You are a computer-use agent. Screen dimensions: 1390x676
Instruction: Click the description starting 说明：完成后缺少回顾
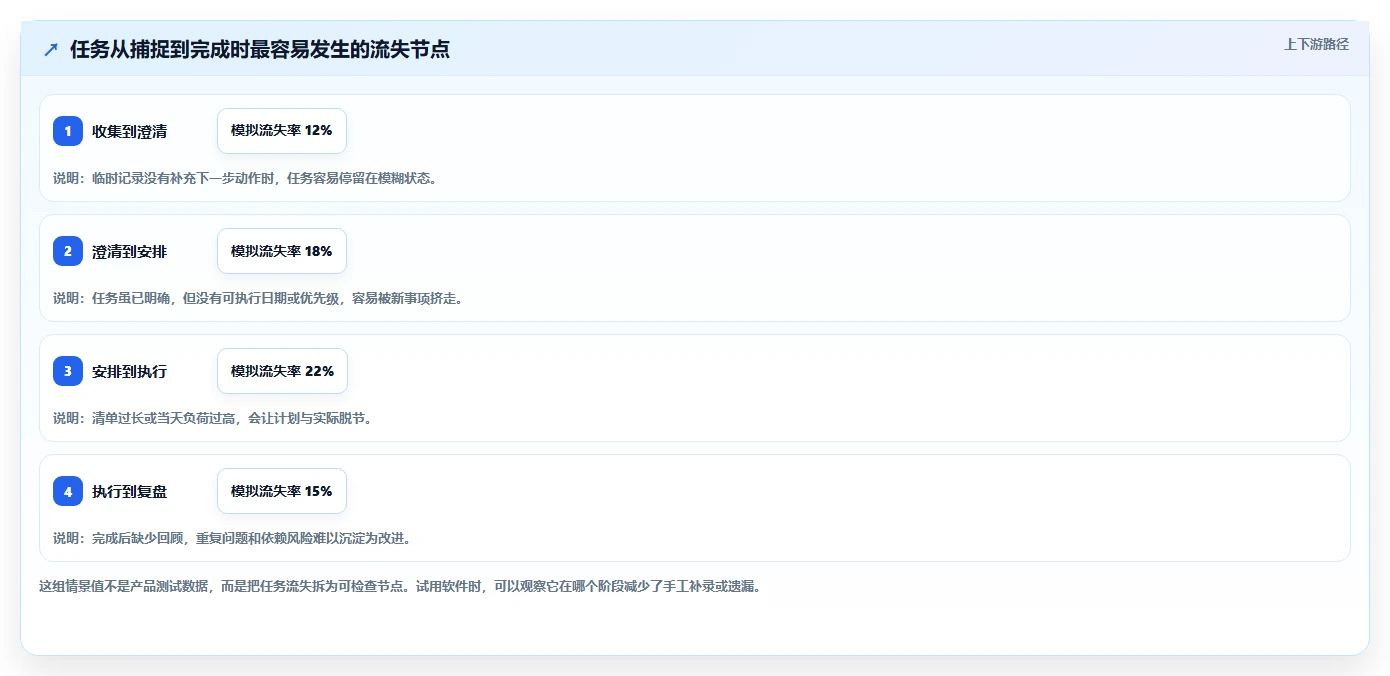(232, 538)
